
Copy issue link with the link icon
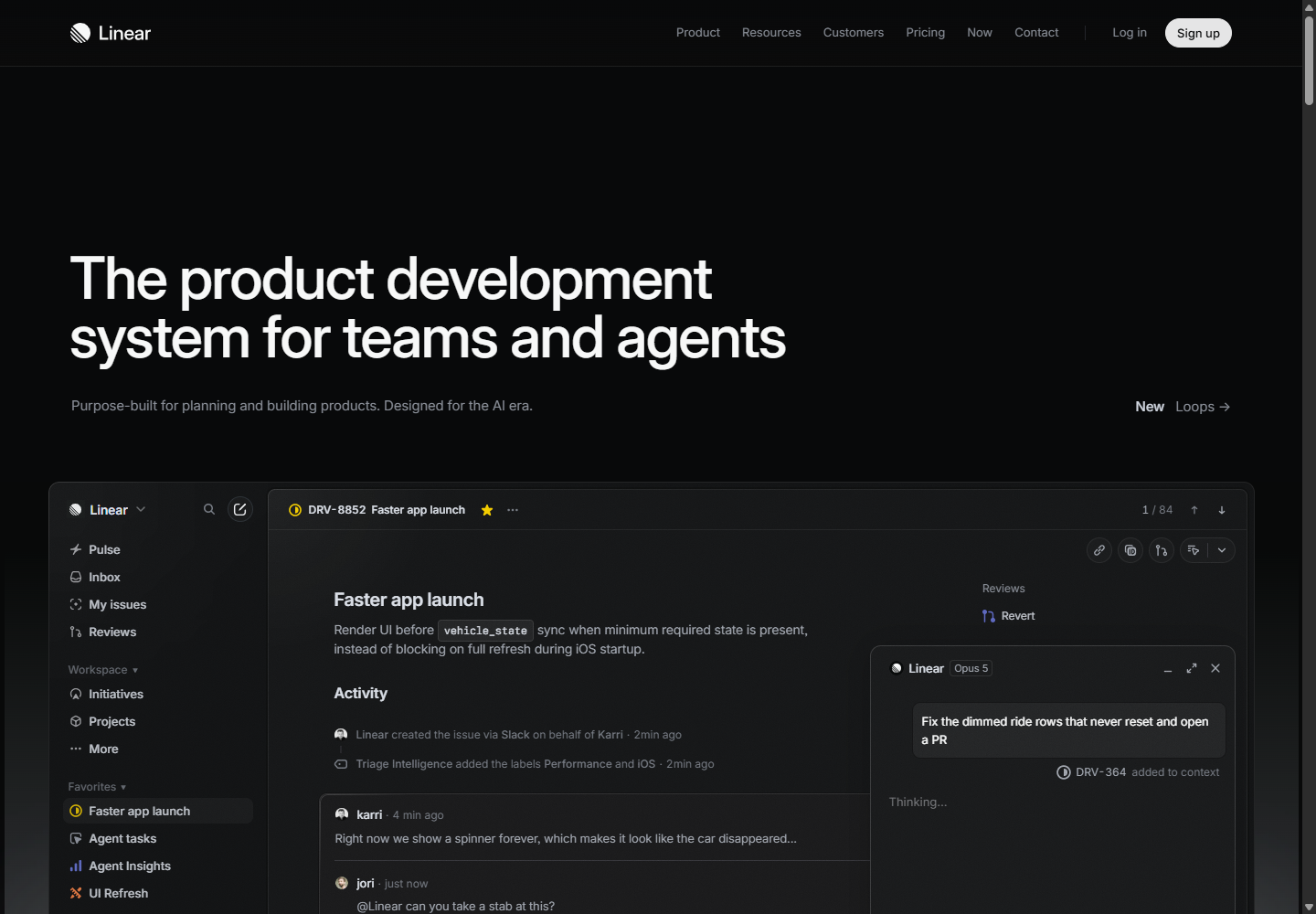(x=1099, y=550)
